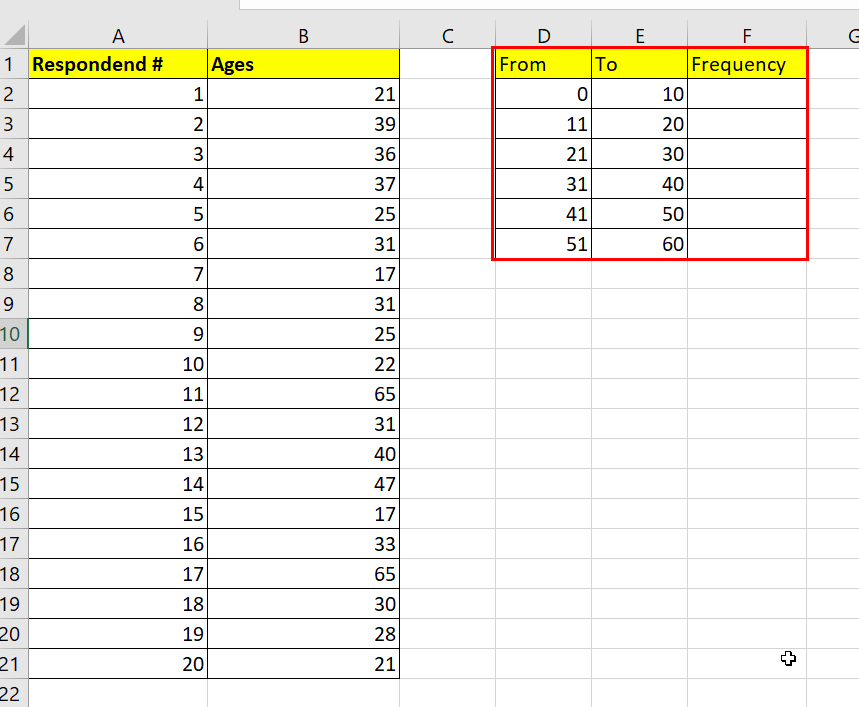Click age 21 in row 21
This screenshot has height=707, width=859.
303,664
